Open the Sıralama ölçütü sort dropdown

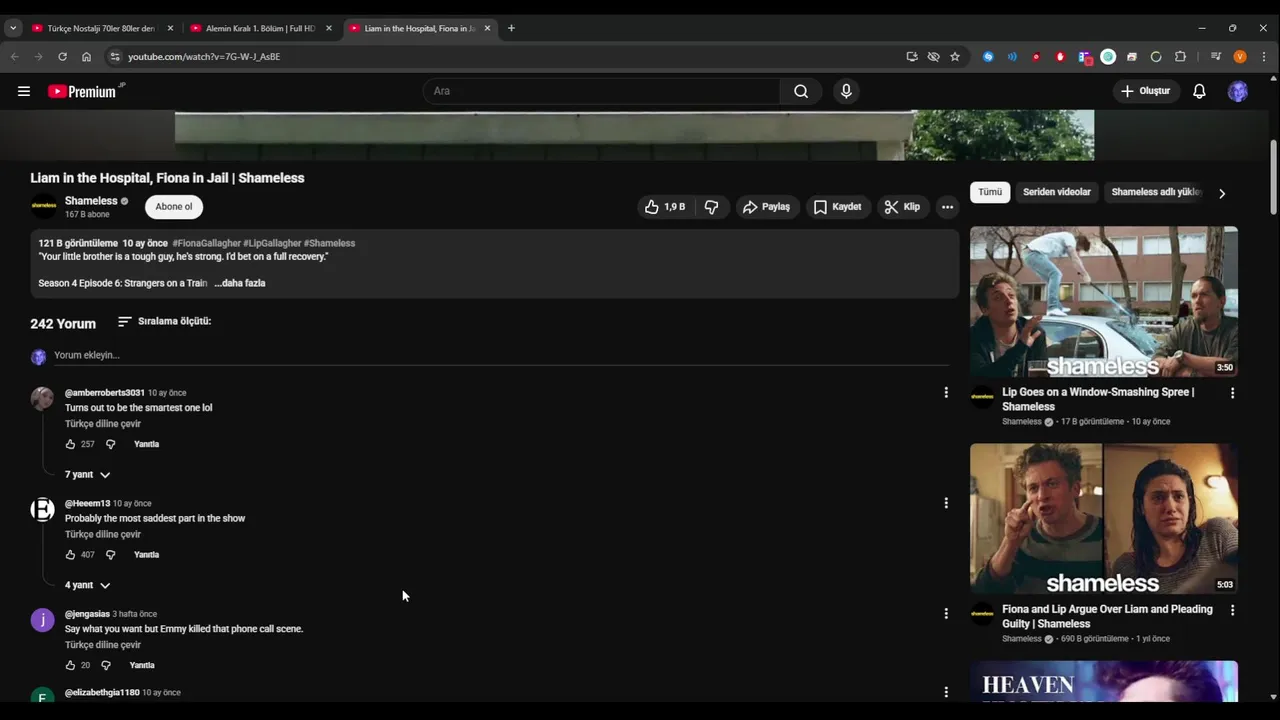point(164,322)
